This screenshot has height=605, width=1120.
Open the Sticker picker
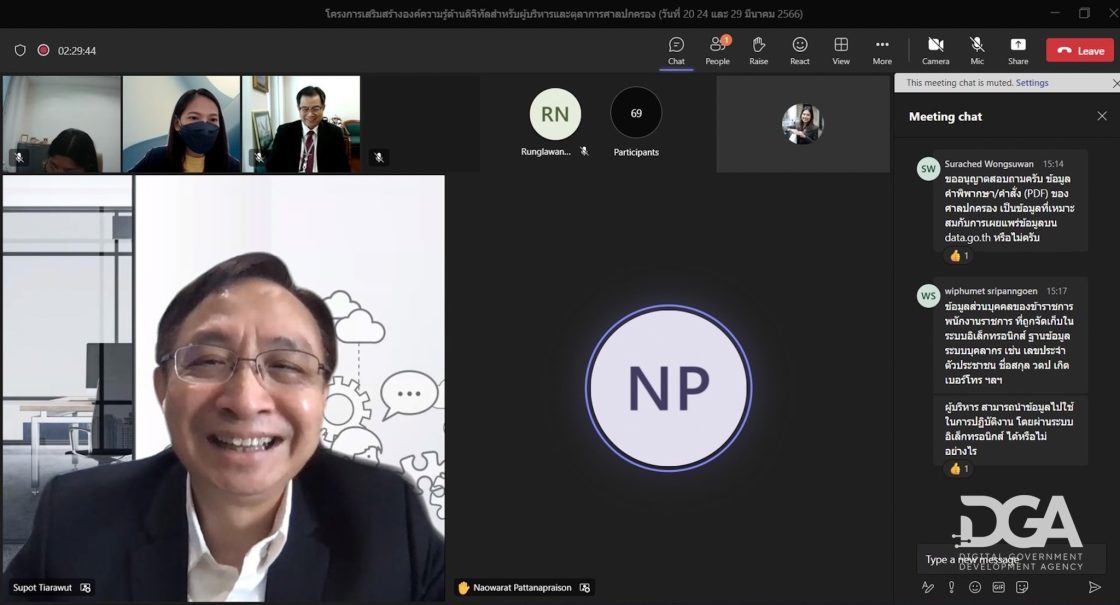click(1022, 587)
